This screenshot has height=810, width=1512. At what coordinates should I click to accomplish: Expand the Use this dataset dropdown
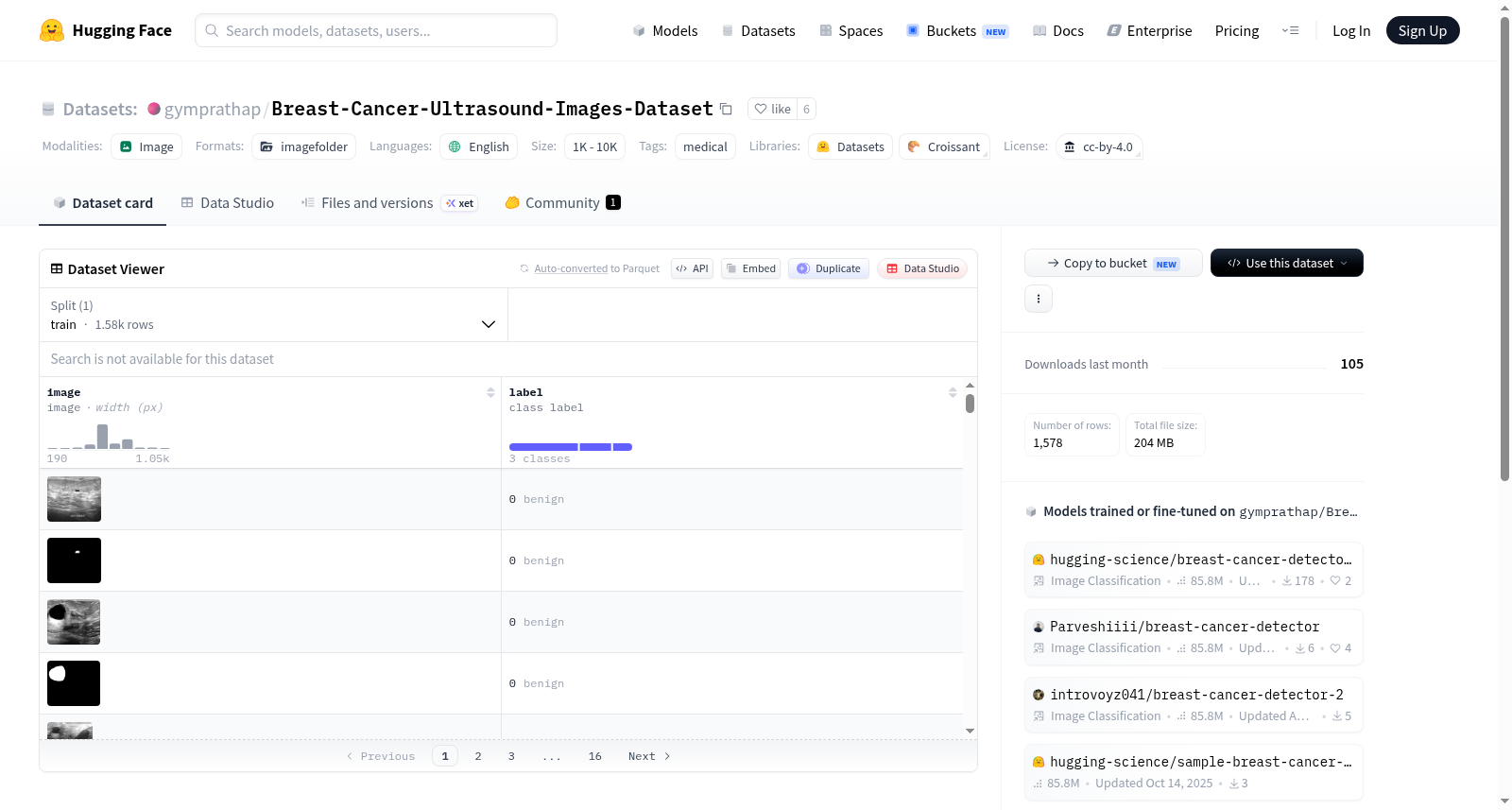pos(1287,263)
